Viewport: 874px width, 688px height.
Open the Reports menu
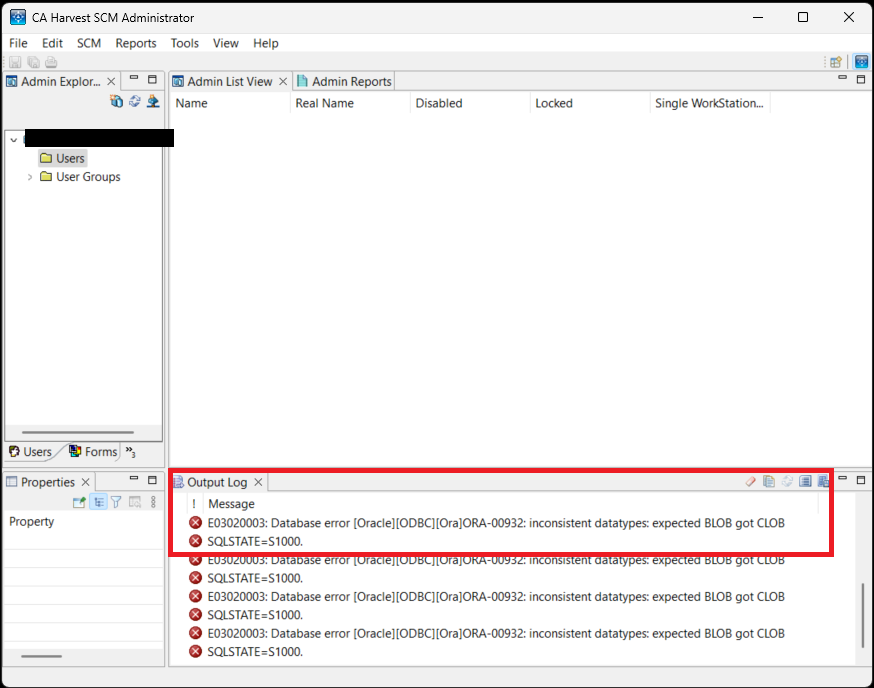[x=136, y=43]
